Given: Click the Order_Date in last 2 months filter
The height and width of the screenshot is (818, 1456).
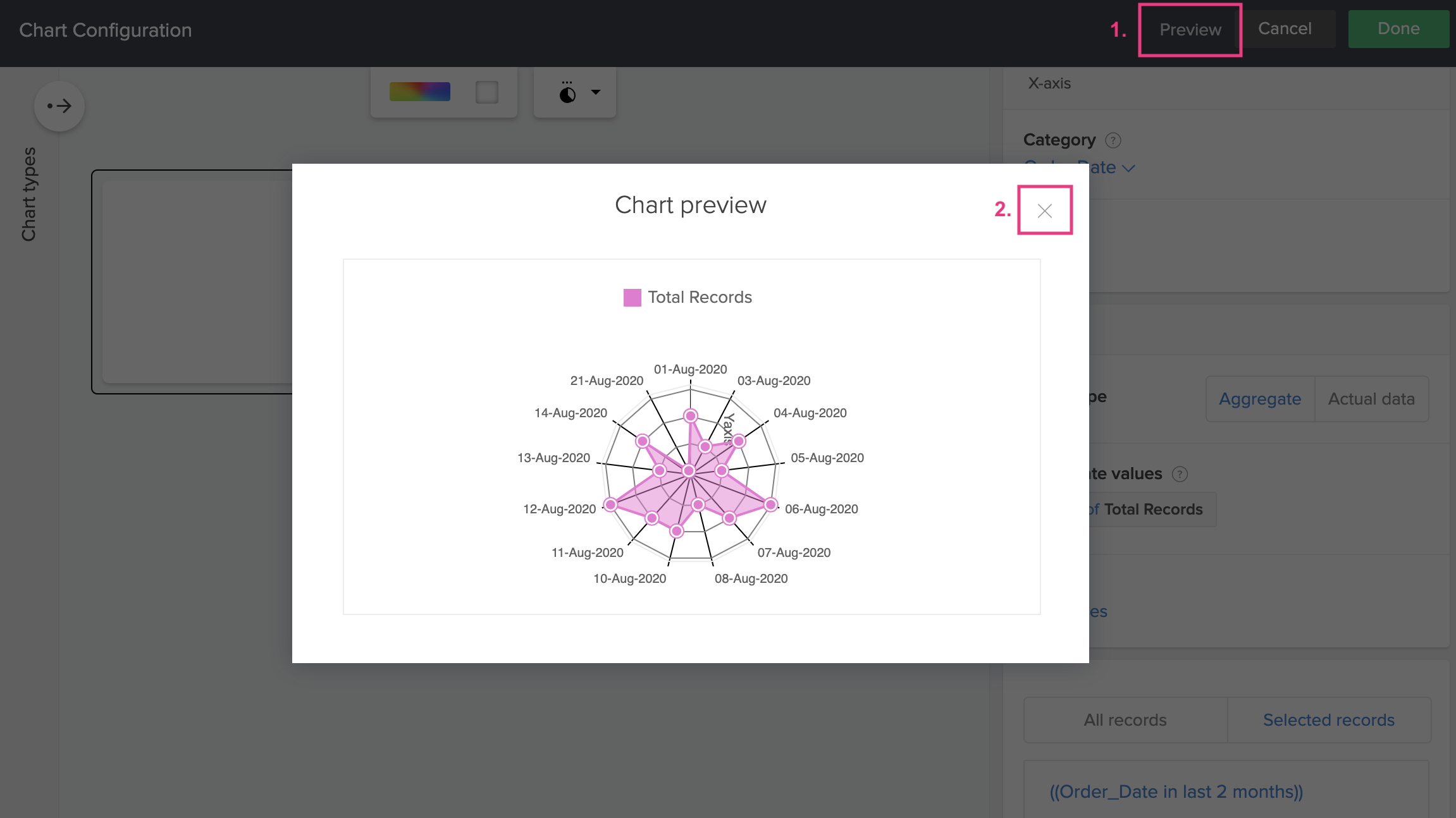Looking at the screenshot, I should coord(1176,791).
